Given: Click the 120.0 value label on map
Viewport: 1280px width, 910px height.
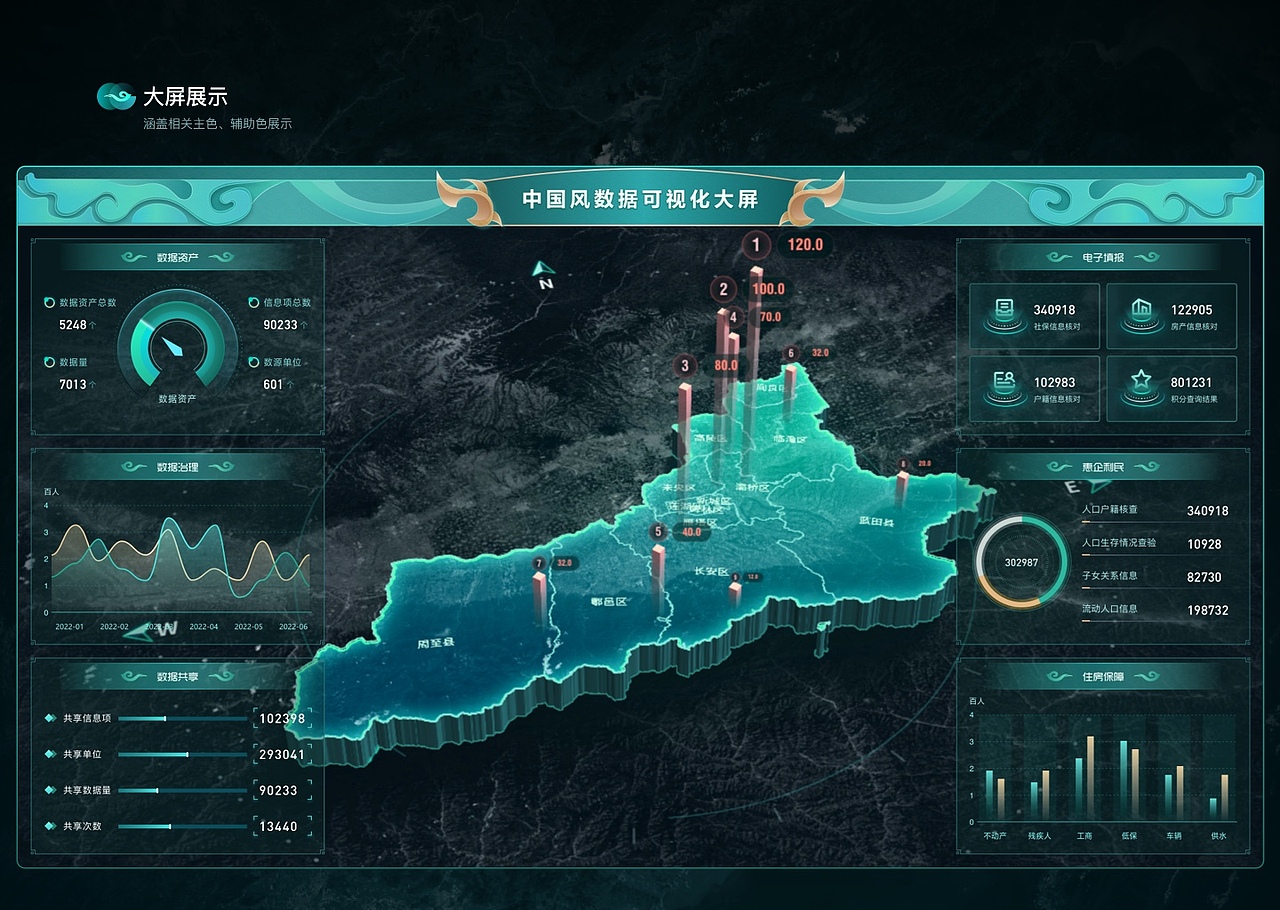Looking at the screenshot, I should coord(805,245).
